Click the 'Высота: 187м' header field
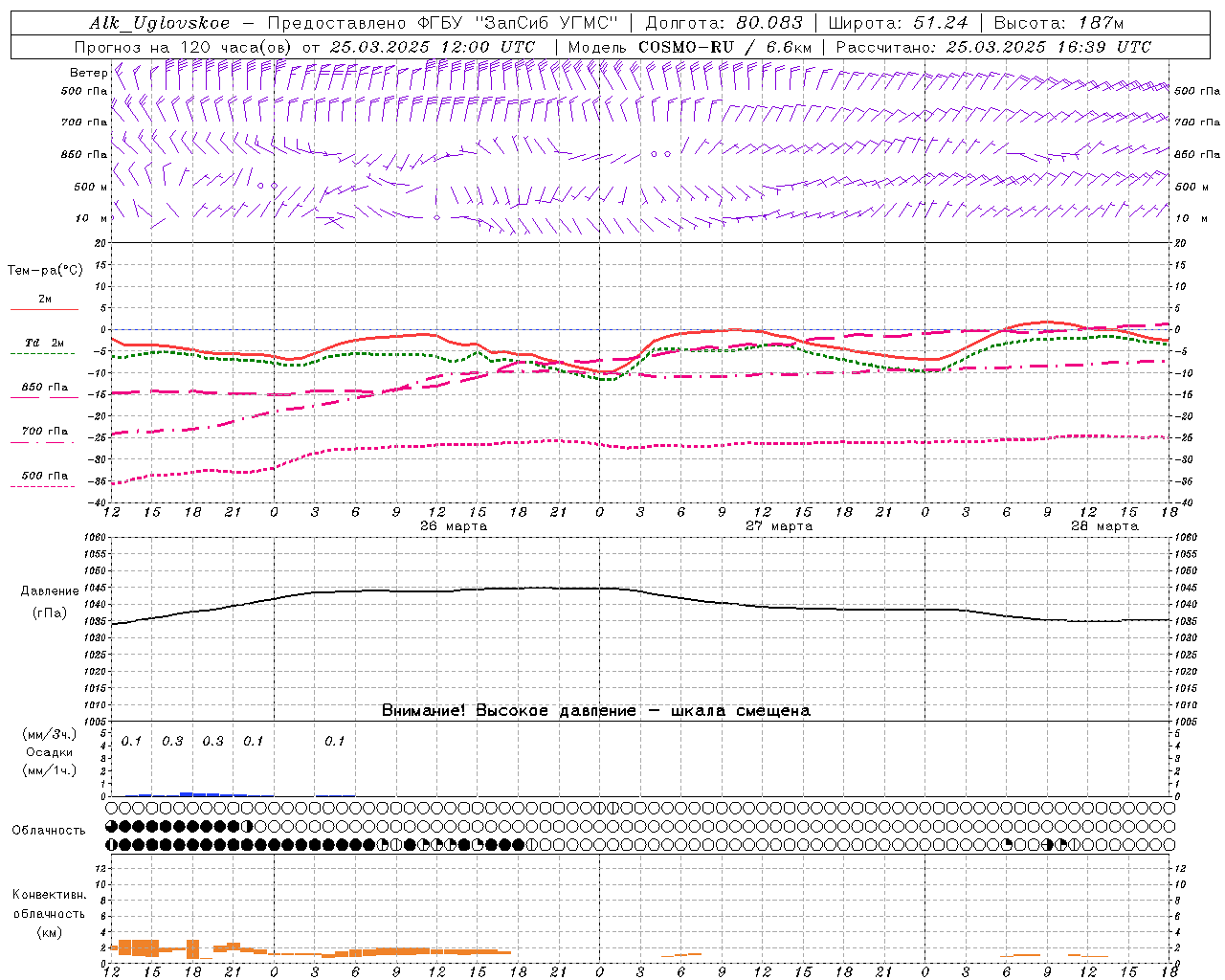Screen dimensions: 1225x980 1058,23
